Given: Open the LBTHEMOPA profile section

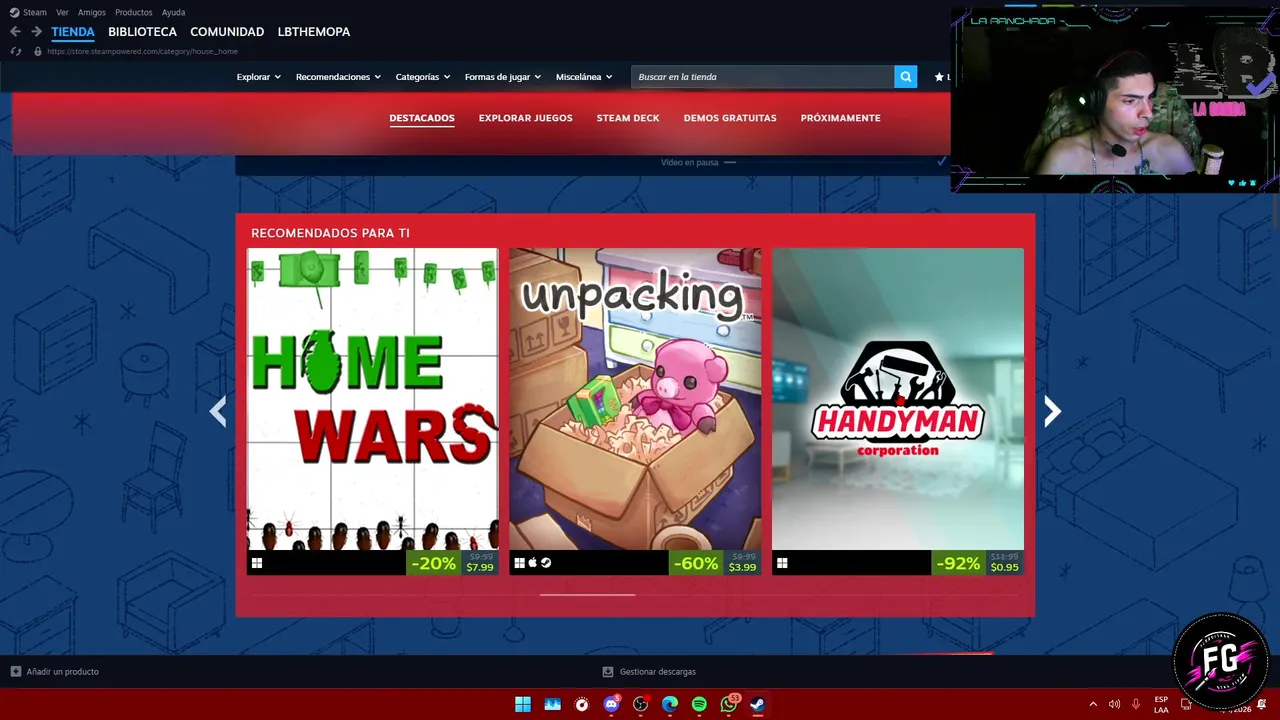Looking at the screenshot, I should tap(314, 32).
